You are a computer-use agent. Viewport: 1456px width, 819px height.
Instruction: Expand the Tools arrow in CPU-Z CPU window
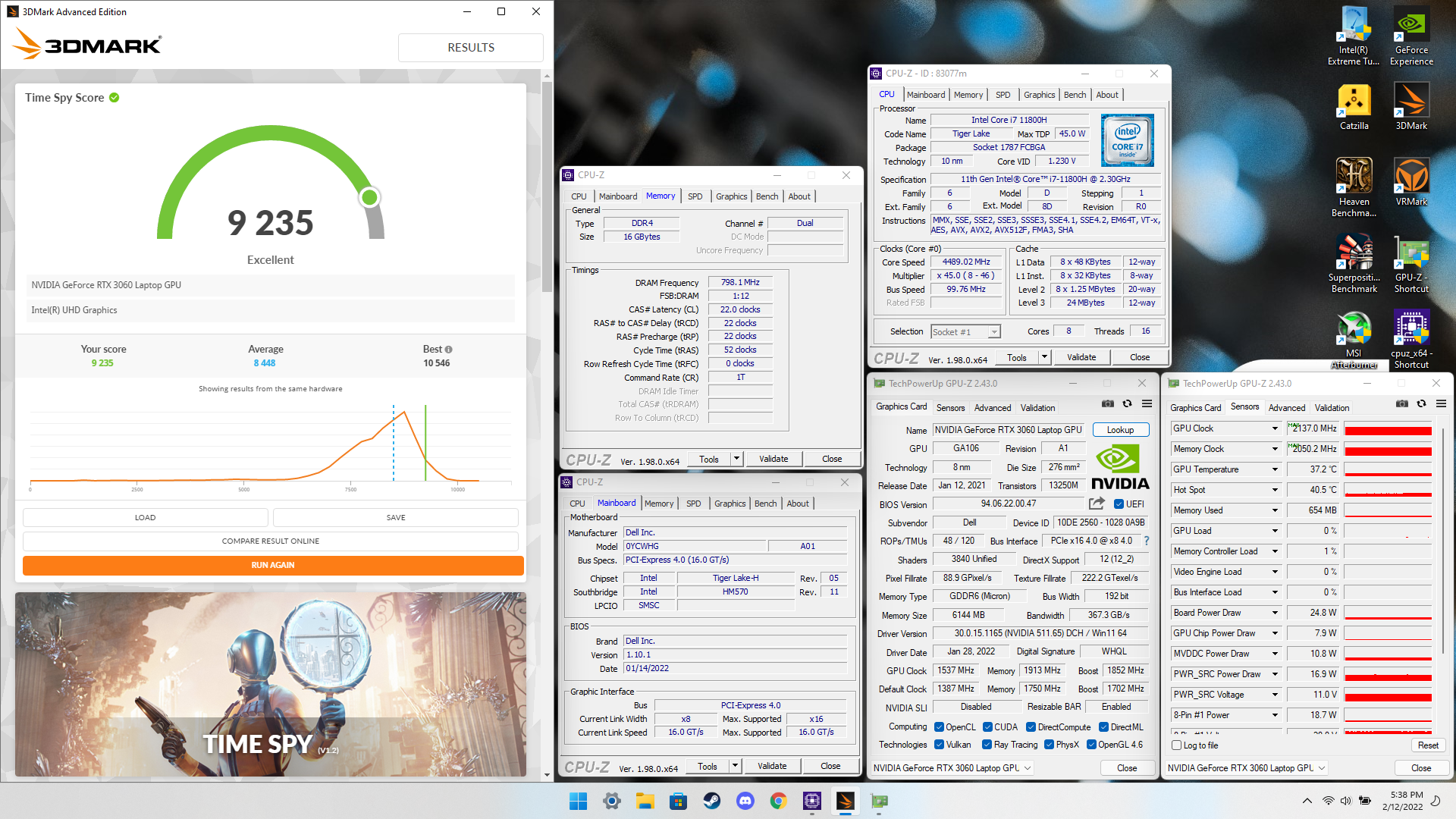click(1044, 357)
